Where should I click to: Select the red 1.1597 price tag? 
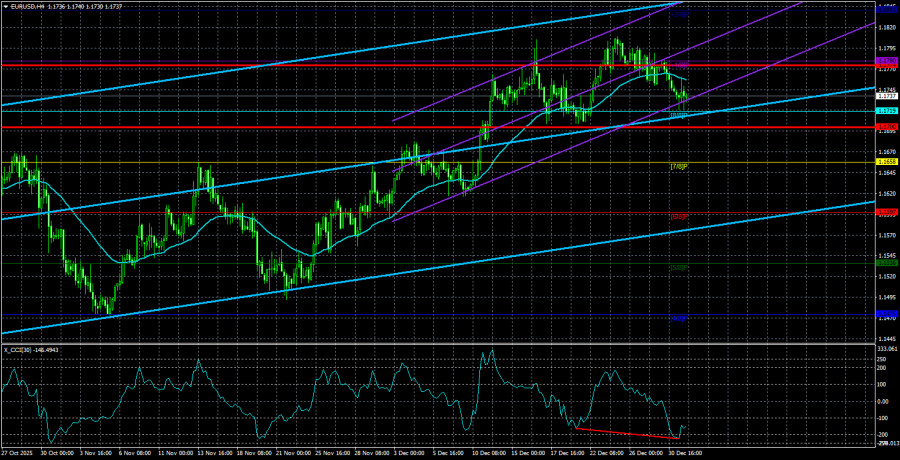(x=886, y=212)
